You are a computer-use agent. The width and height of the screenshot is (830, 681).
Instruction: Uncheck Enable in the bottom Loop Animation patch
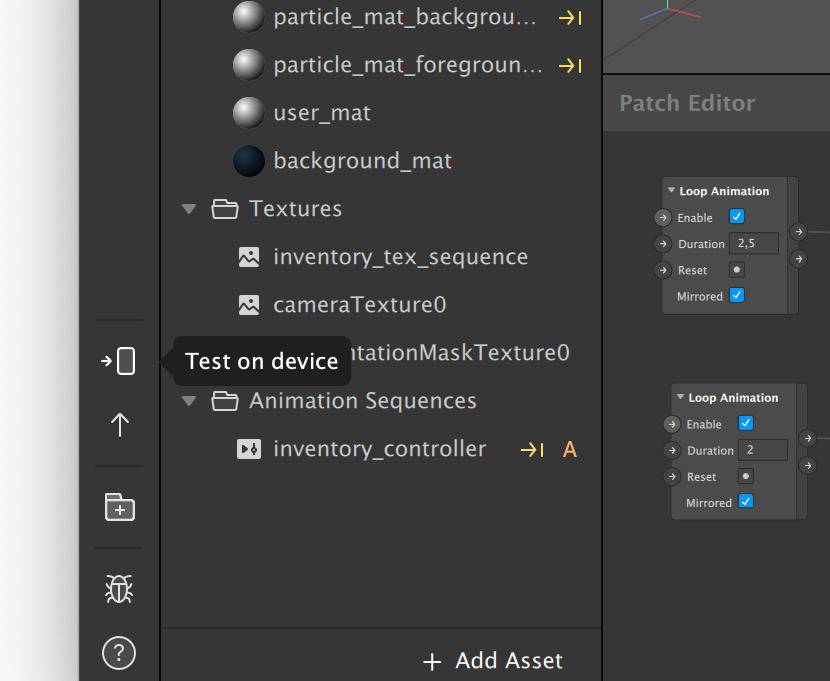pos(746,424)
